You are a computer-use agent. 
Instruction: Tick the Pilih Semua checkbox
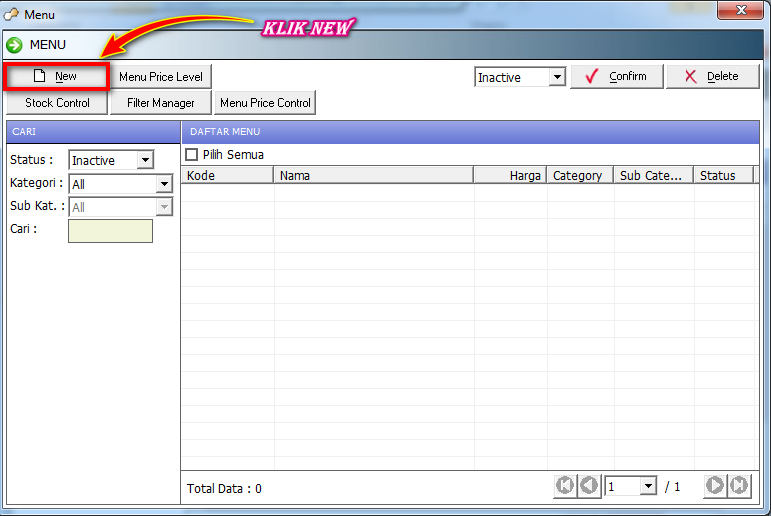(x=192, y=154)
